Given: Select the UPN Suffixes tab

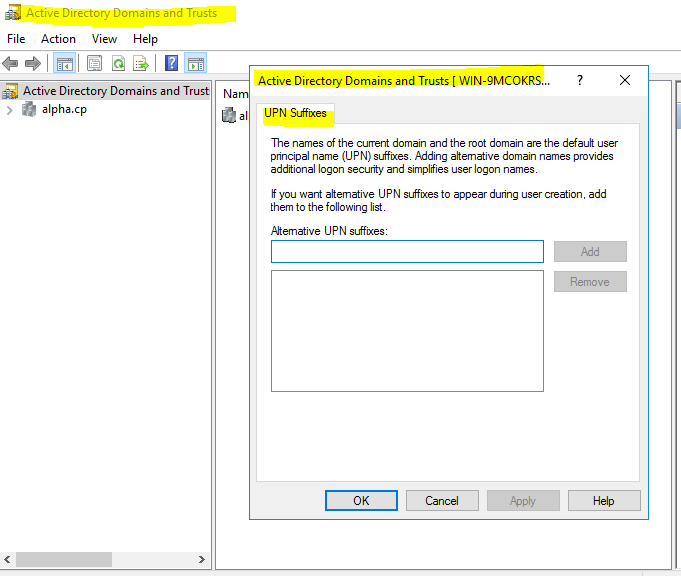Looking at the screenshot, I should (x=295, y=113).
